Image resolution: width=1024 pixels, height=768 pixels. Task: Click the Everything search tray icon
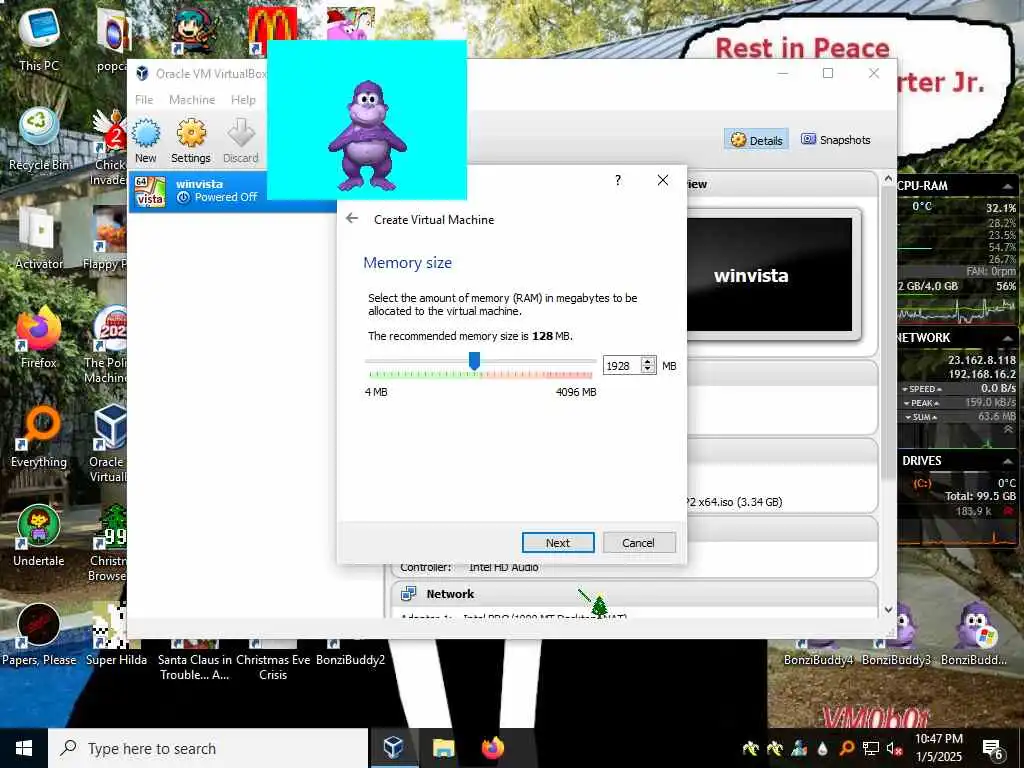(x=846, y=748)
